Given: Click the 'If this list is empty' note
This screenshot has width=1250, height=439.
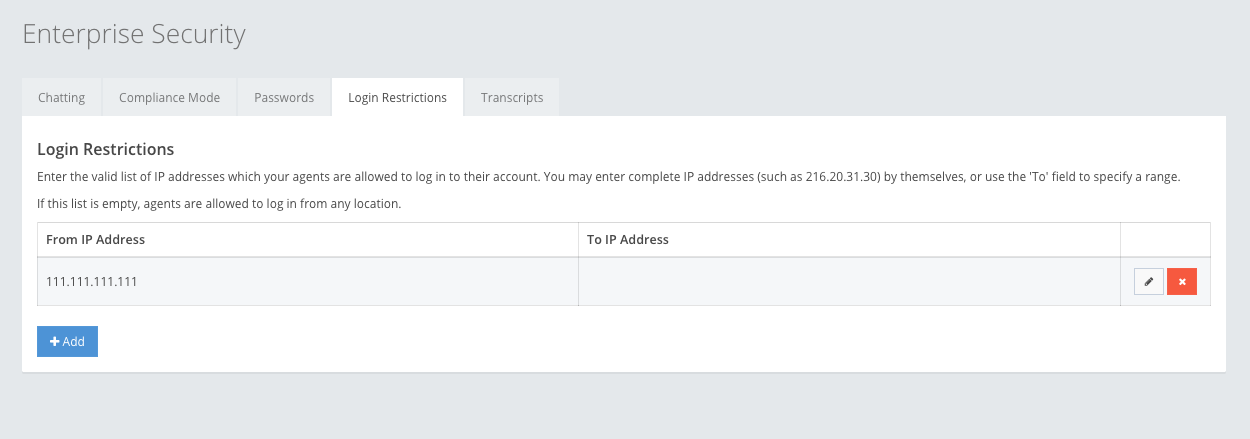Looking at the screenshot, I should coord(219,204).
